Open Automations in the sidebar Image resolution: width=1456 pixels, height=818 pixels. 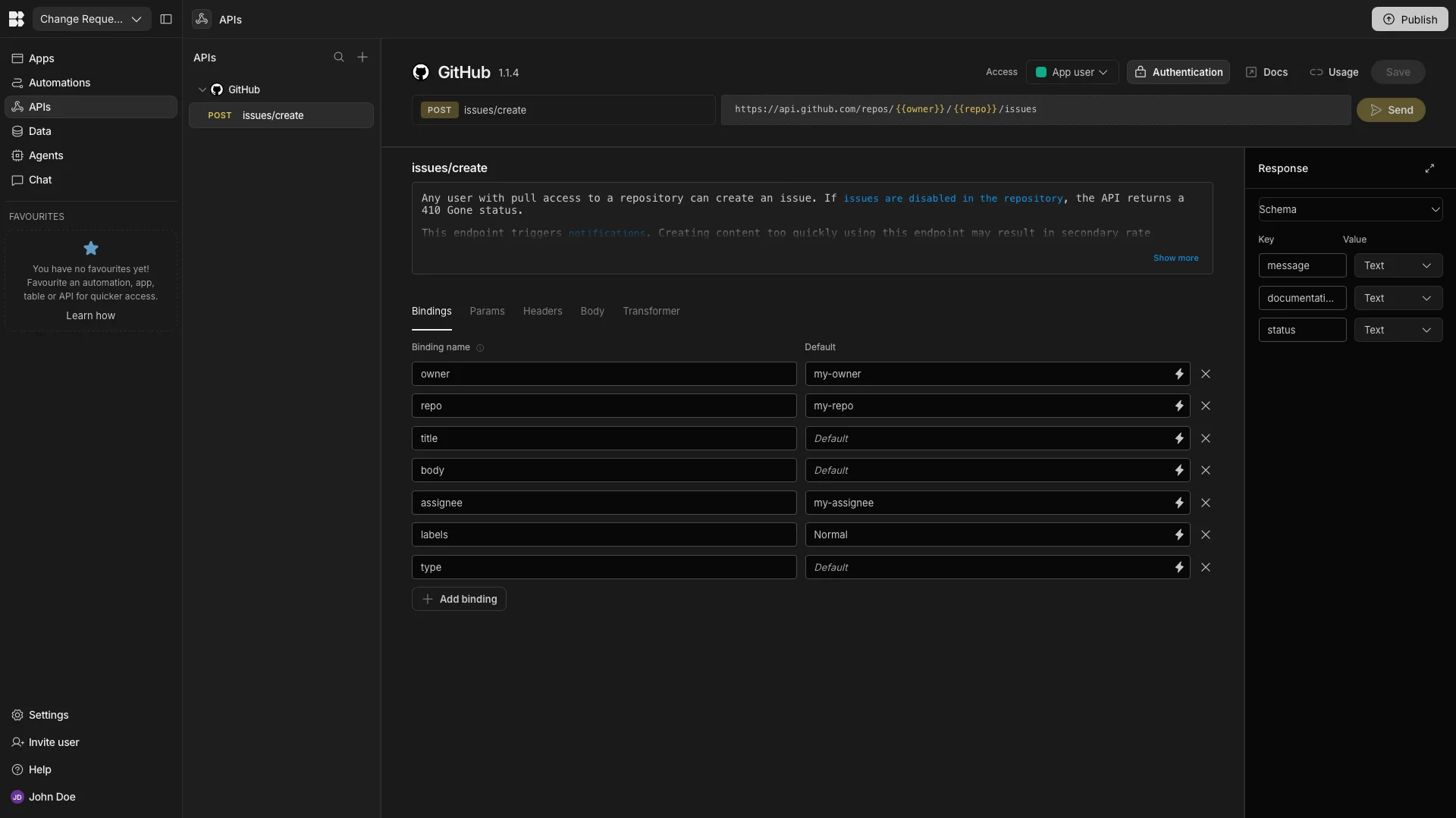click(x=91, y=83)
